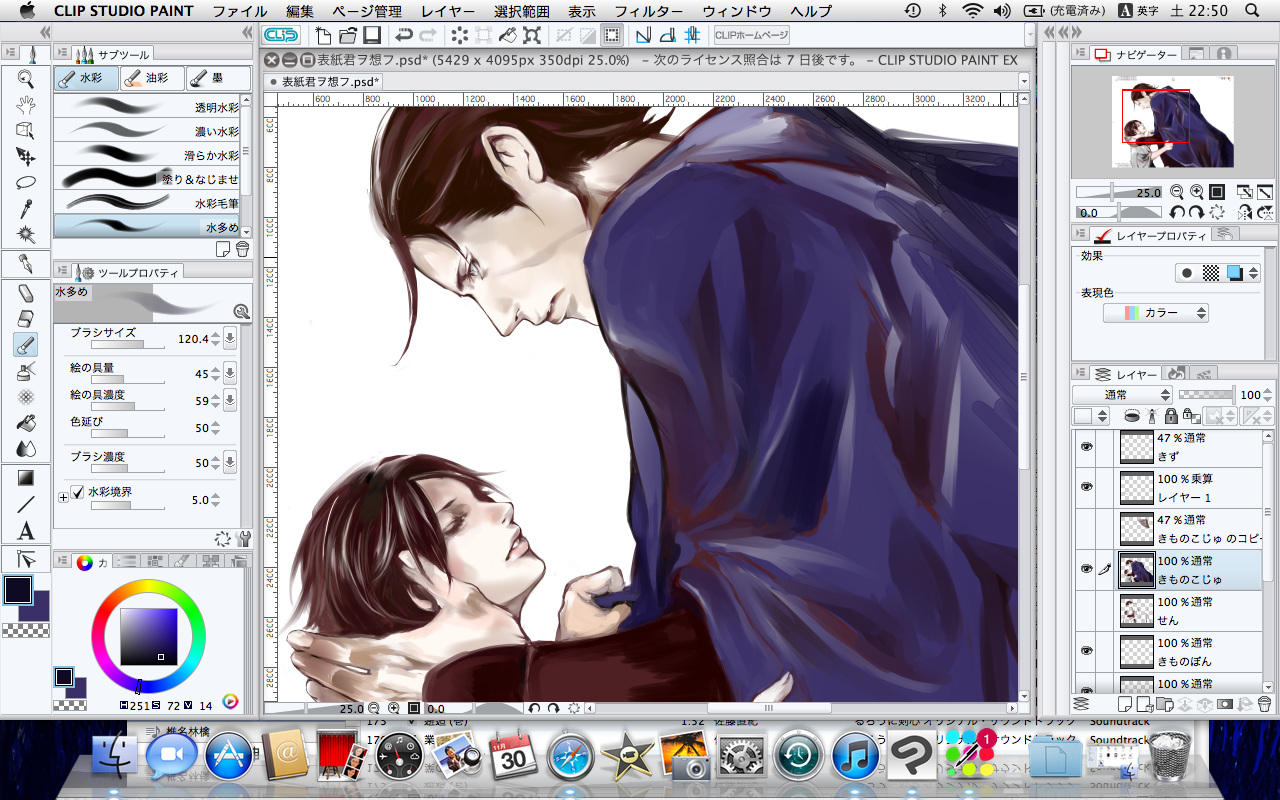Image resolution: width=1280 pixels, height=800 pixels.
Task: Delete sub tool with trash icon
Action: [x=241, y=249]
